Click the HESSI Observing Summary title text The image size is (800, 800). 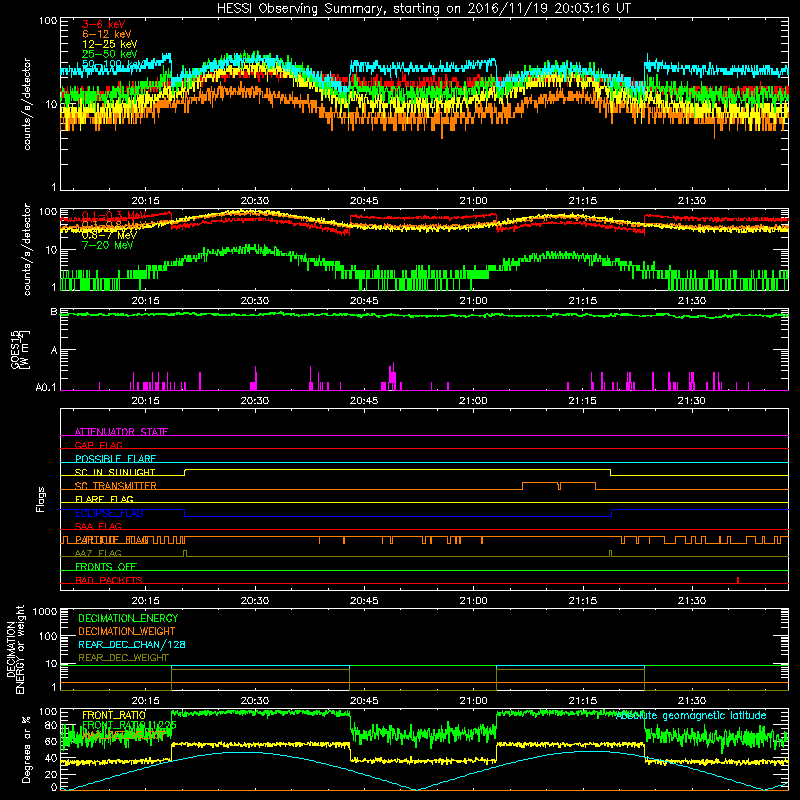(424, 9)
